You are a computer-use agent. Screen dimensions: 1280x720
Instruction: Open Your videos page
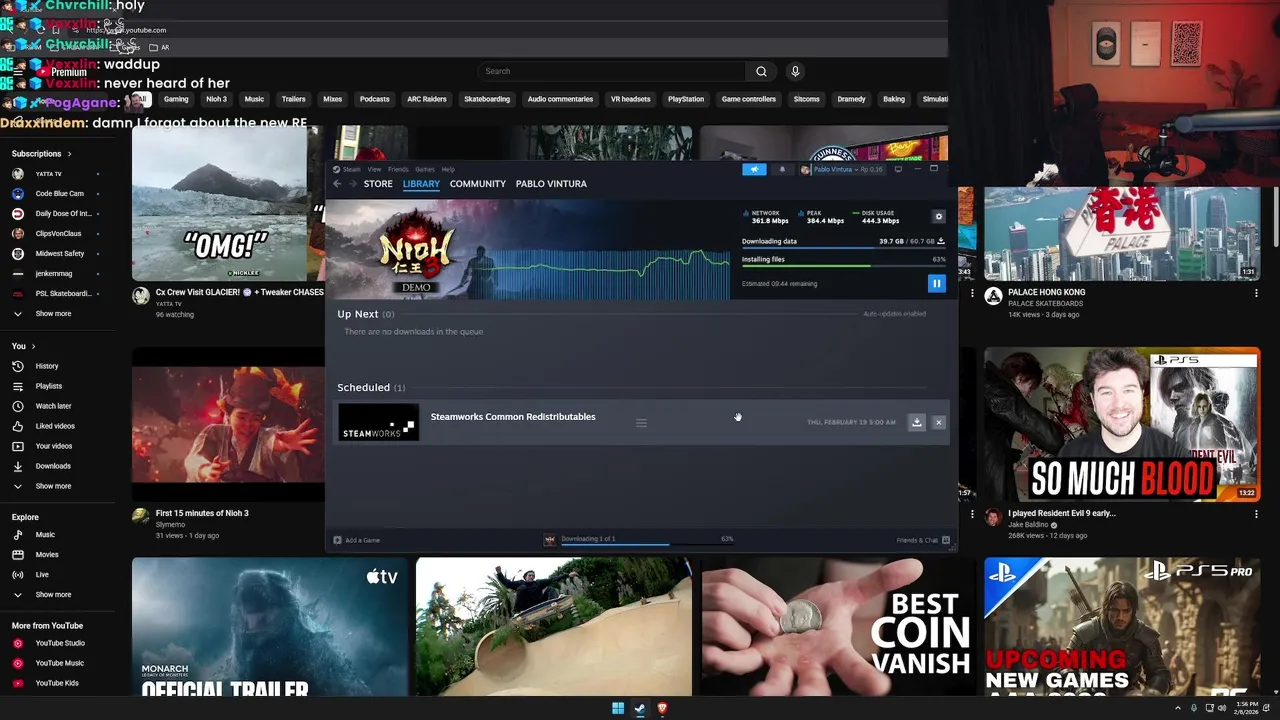54,446
